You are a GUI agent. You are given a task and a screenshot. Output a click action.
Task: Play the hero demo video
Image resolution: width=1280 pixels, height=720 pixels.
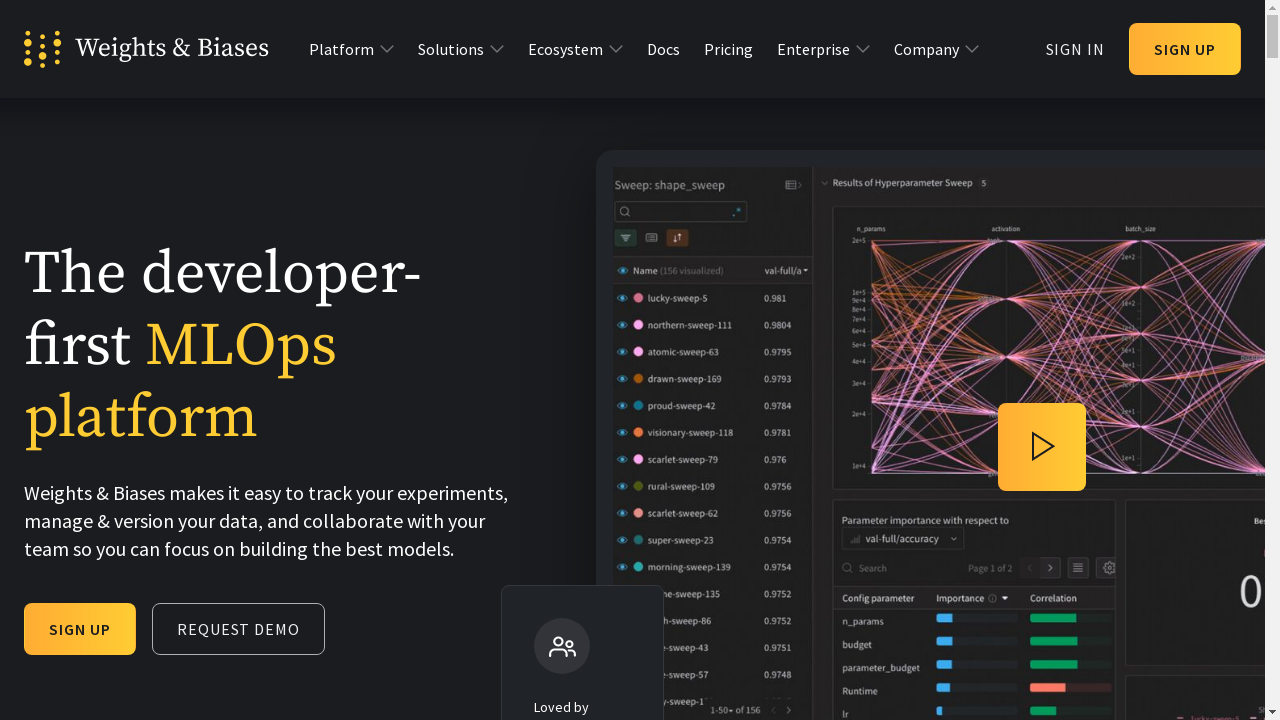point(1042,447)
